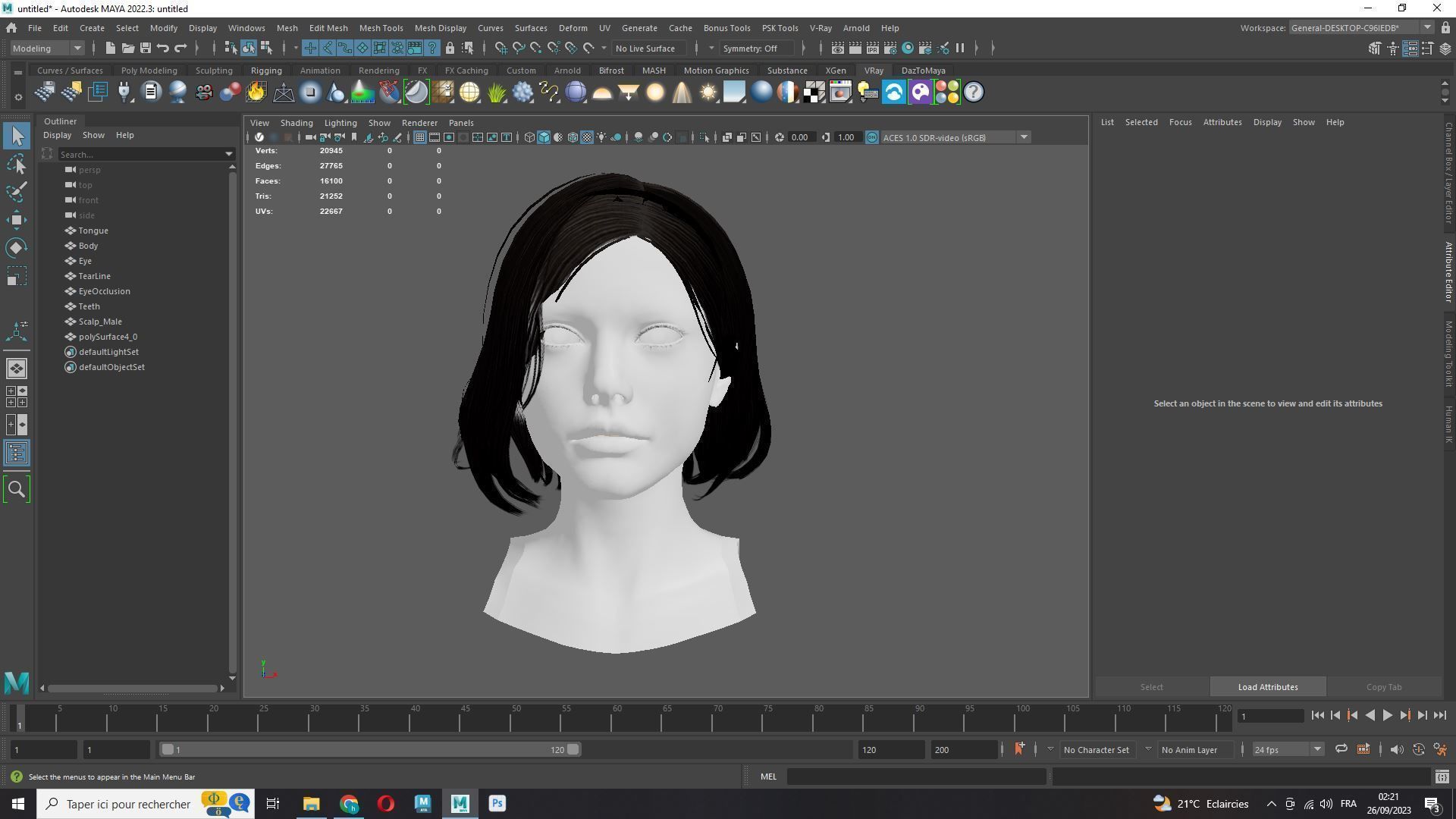The height and width of the screenshot is (819, 1456).
Task: Open the No Anim Layer dropdown
Action: point(1197,749)
